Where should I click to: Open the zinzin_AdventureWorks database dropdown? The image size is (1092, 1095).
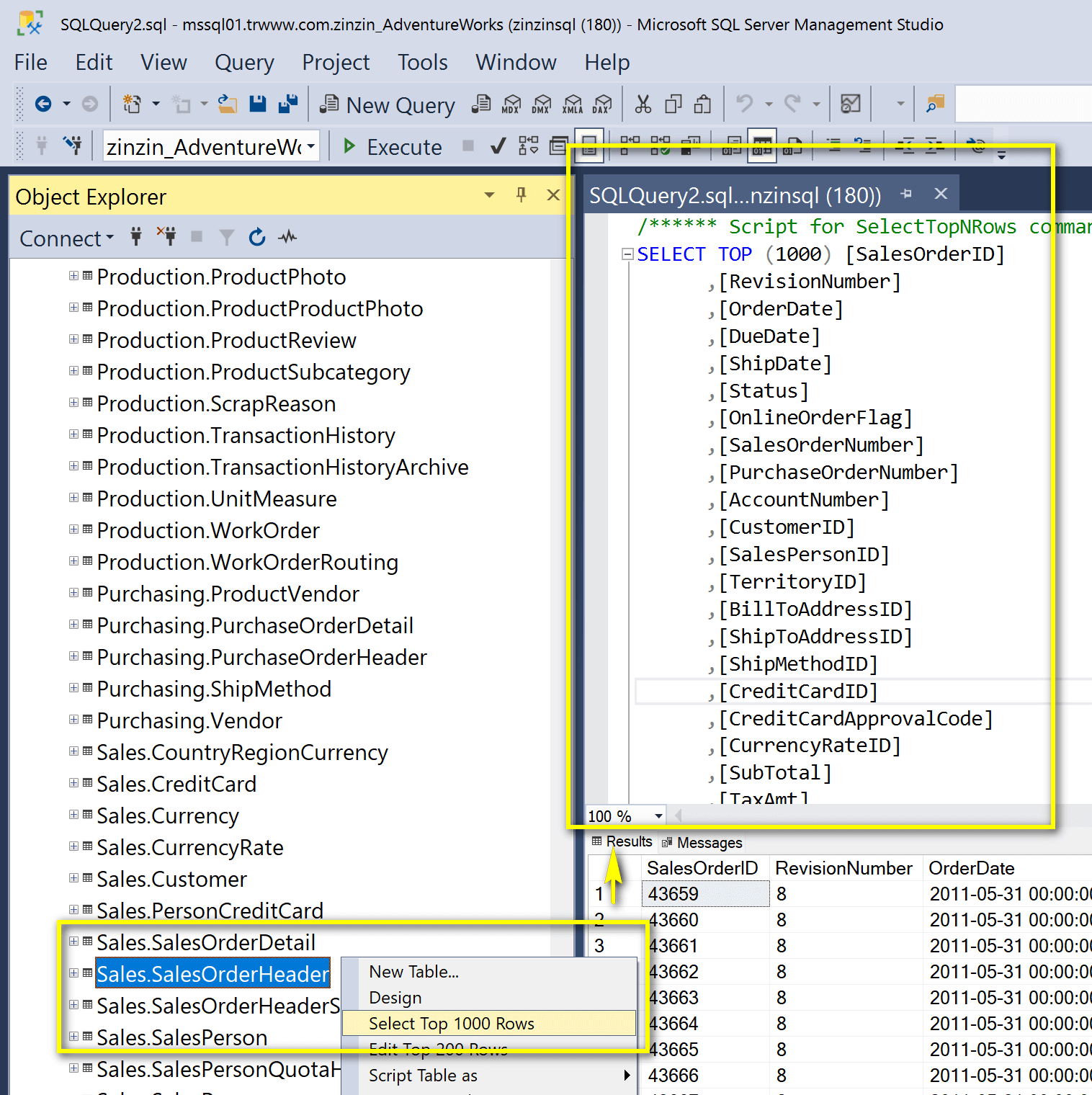(310, 146)
